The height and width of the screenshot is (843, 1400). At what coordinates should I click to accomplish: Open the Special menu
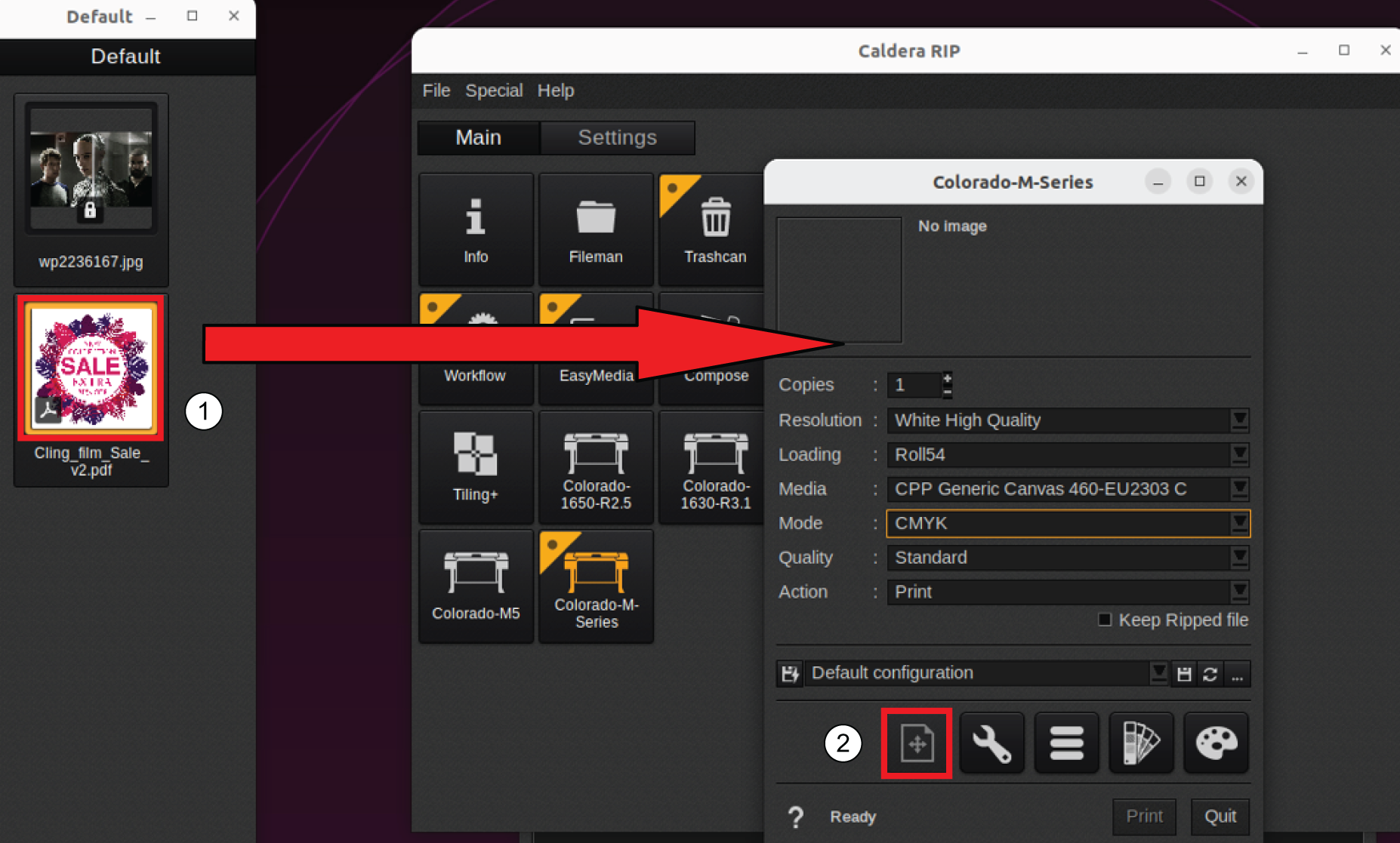pyautogui.click(x=494, y=91)
